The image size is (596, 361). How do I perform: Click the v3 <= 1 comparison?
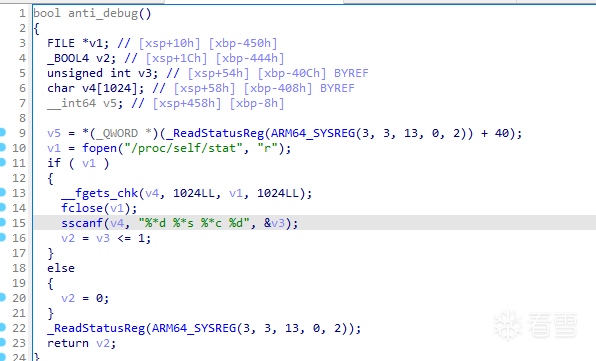click(120, 238)
